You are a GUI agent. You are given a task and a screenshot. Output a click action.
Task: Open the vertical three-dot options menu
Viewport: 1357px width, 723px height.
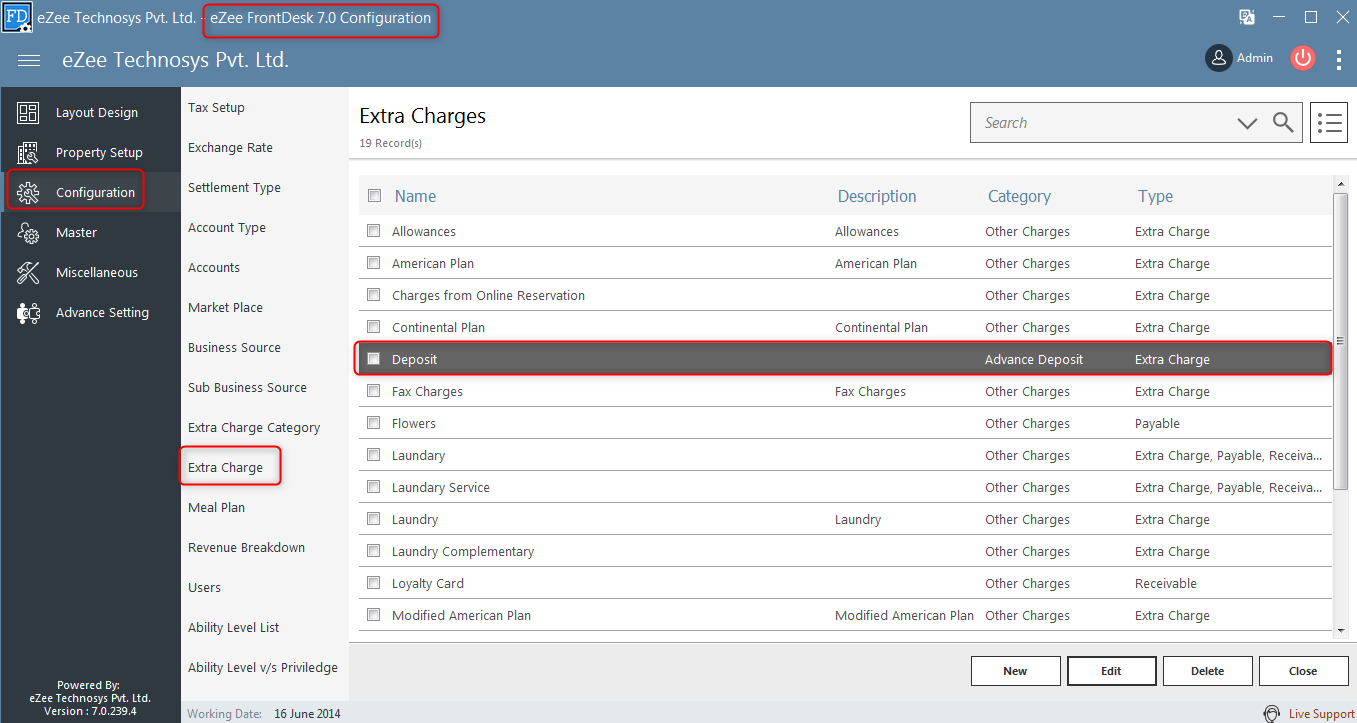(x=1340, y=59)
